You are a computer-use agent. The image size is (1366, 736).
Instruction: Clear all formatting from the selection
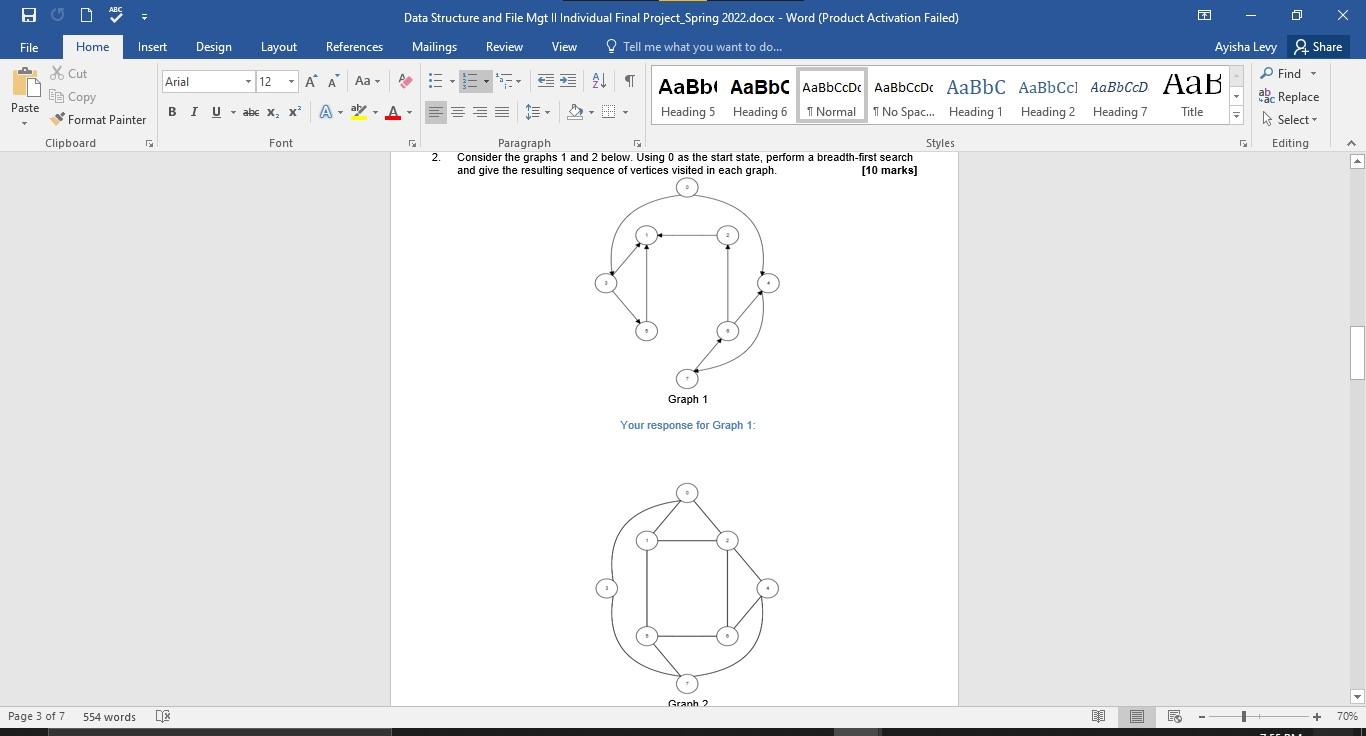pos(405,81)
